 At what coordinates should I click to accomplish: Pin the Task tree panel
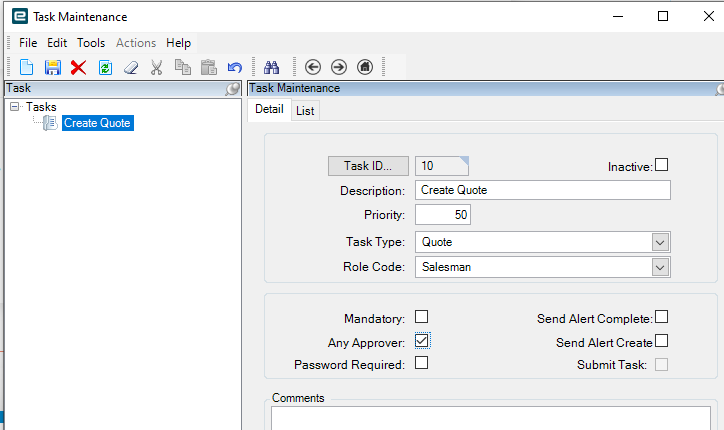pos(233,88)
